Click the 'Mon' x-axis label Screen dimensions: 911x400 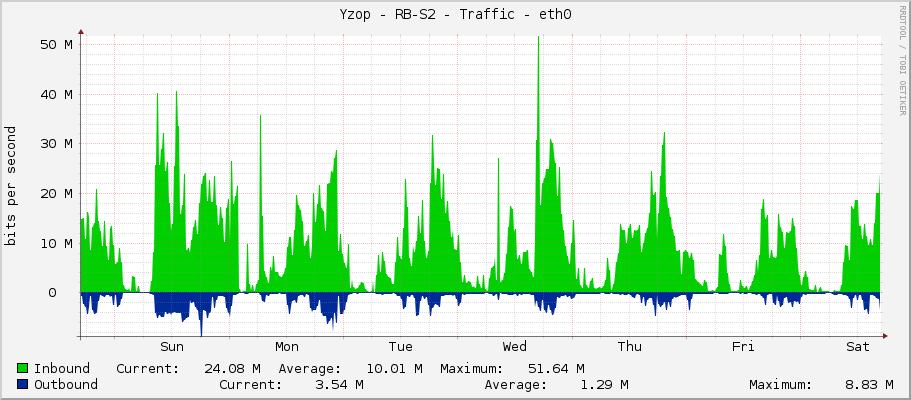click(286, 347)
